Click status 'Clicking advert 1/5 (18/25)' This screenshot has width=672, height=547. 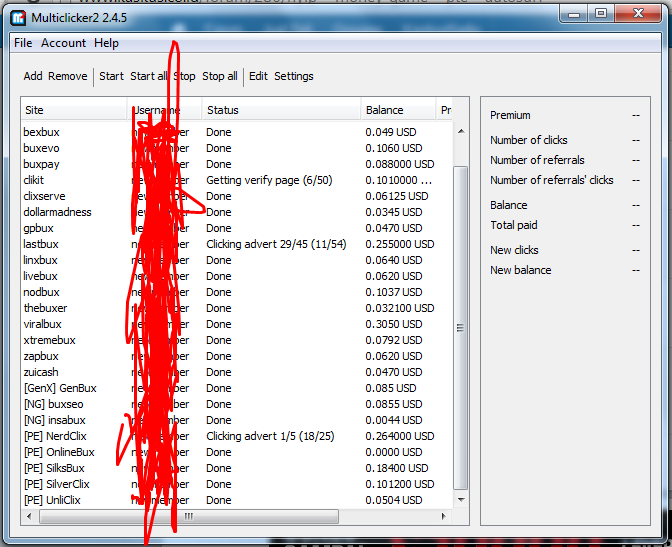pyautogui.click(x=270, y=436)
